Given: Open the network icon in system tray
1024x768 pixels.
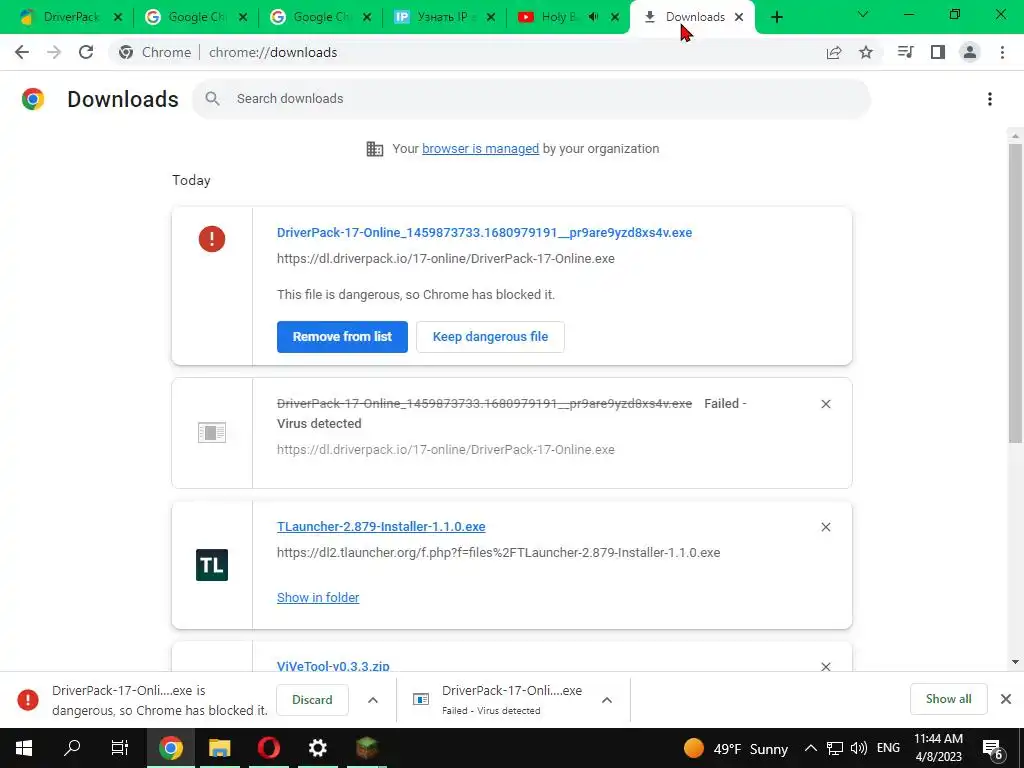Looking at the screenshot, I should pyautogui.click(x=835, y=748).
